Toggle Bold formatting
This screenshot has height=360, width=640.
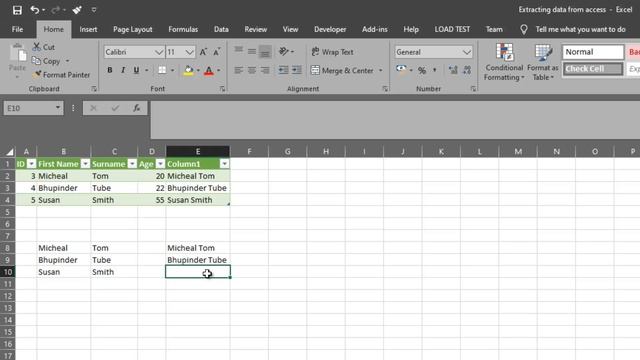point(109,70)
